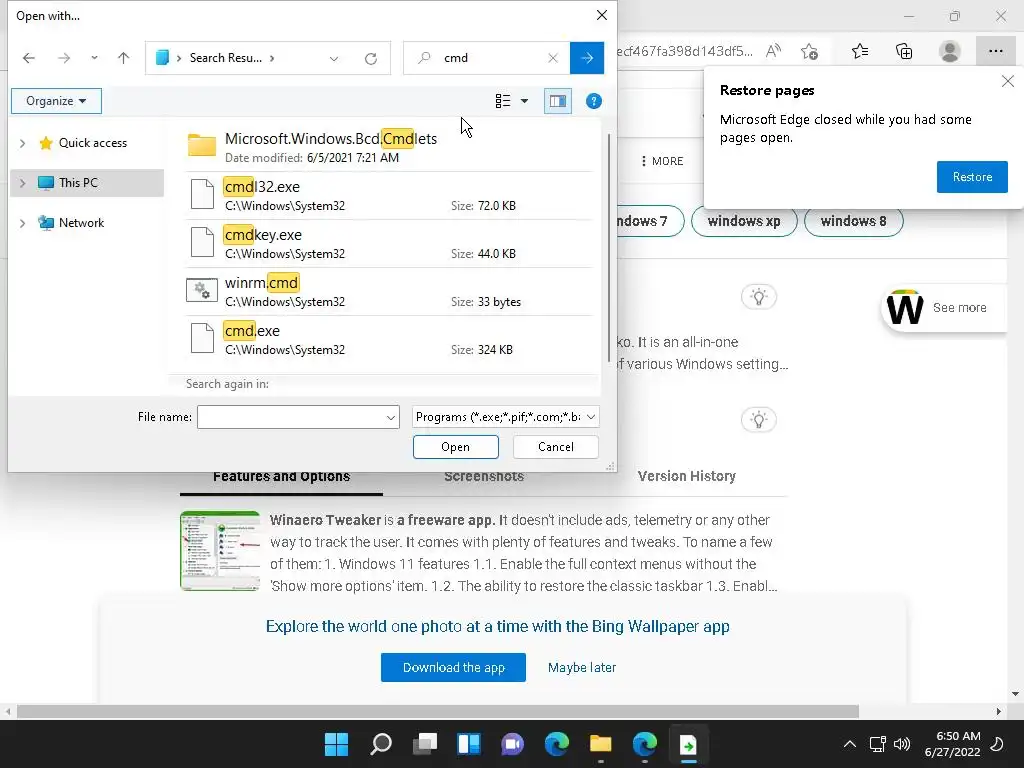The width and height of the screenshot is (1024, 768).
Task: Switch to the Version History tab
Action: 686,477
